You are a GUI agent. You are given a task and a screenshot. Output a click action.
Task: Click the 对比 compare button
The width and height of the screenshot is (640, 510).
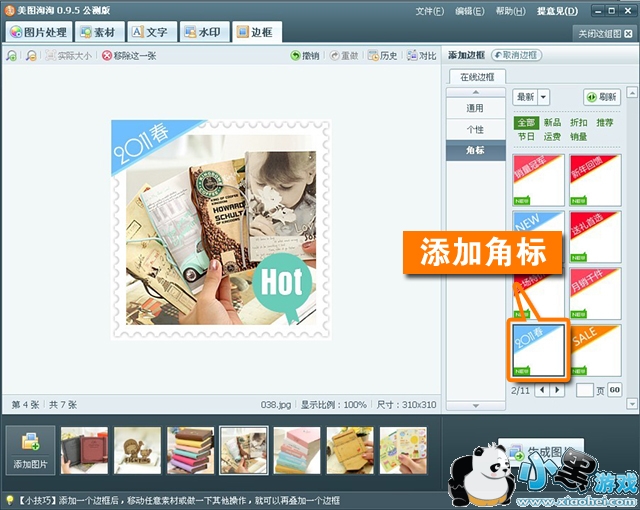422,55
